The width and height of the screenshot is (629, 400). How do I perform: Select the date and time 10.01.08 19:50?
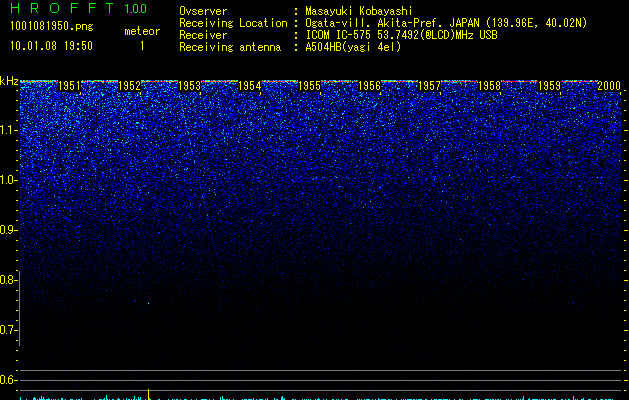coord(50,46)
